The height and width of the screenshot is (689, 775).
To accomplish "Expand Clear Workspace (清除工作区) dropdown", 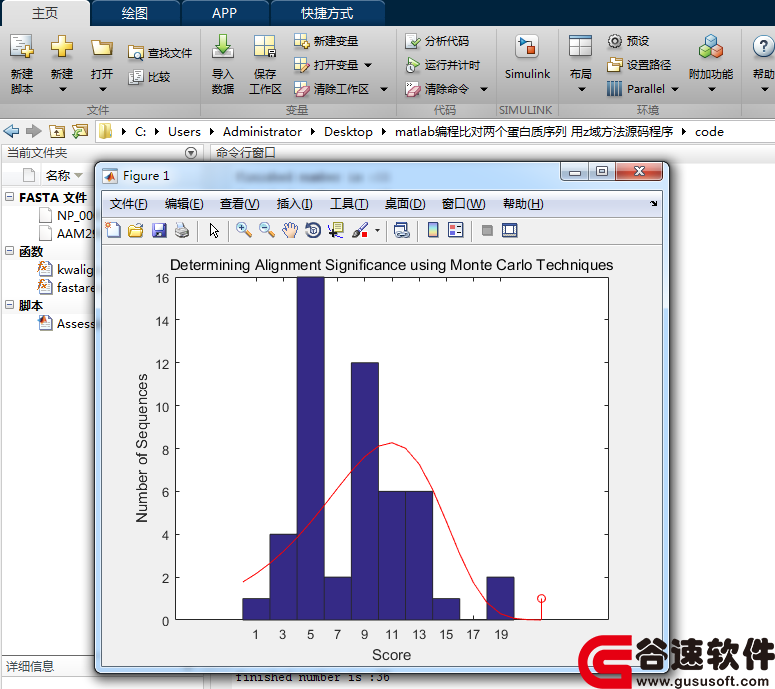I will pyautogui.click(x=384, y=89).
